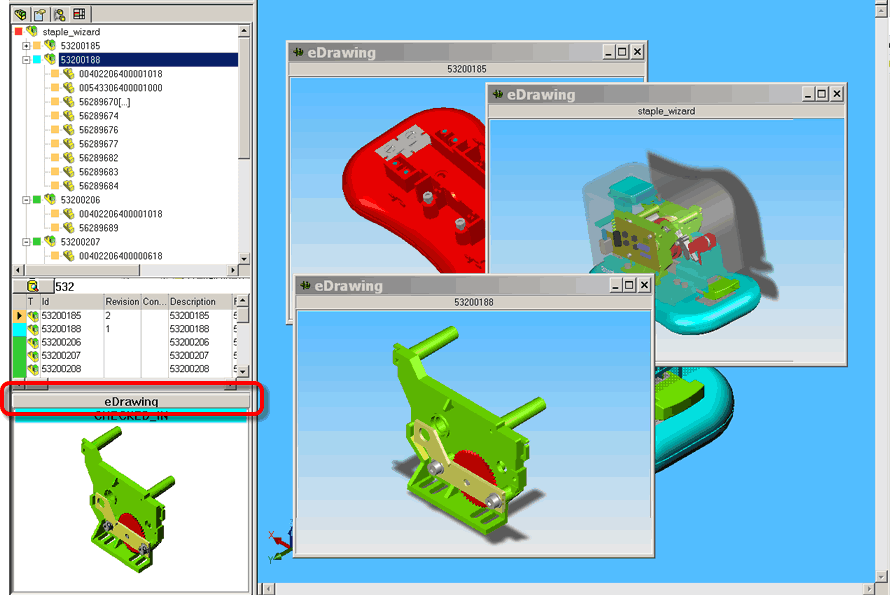The height and width of the screenshot is (595, 890).
Task: Open the assembly structure tab icon
Action: click(x=21, y=14)
